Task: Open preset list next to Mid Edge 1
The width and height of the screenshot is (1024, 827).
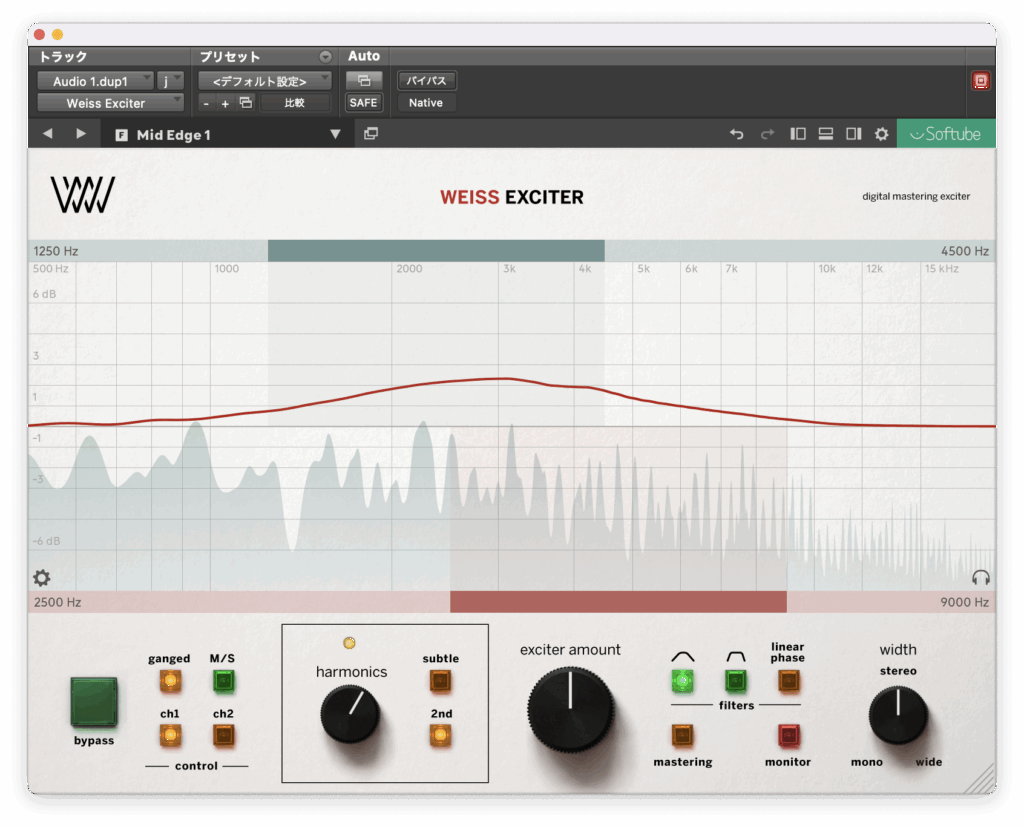Action: [335, 134]
